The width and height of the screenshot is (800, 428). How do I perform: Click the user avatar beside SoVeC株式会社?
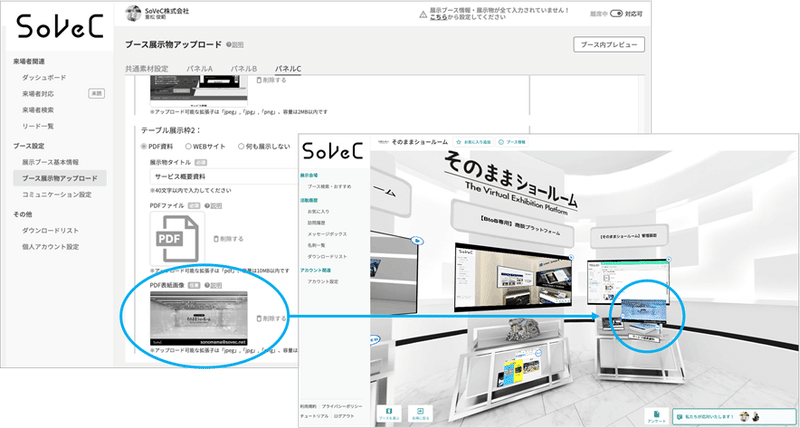(134, 14)
